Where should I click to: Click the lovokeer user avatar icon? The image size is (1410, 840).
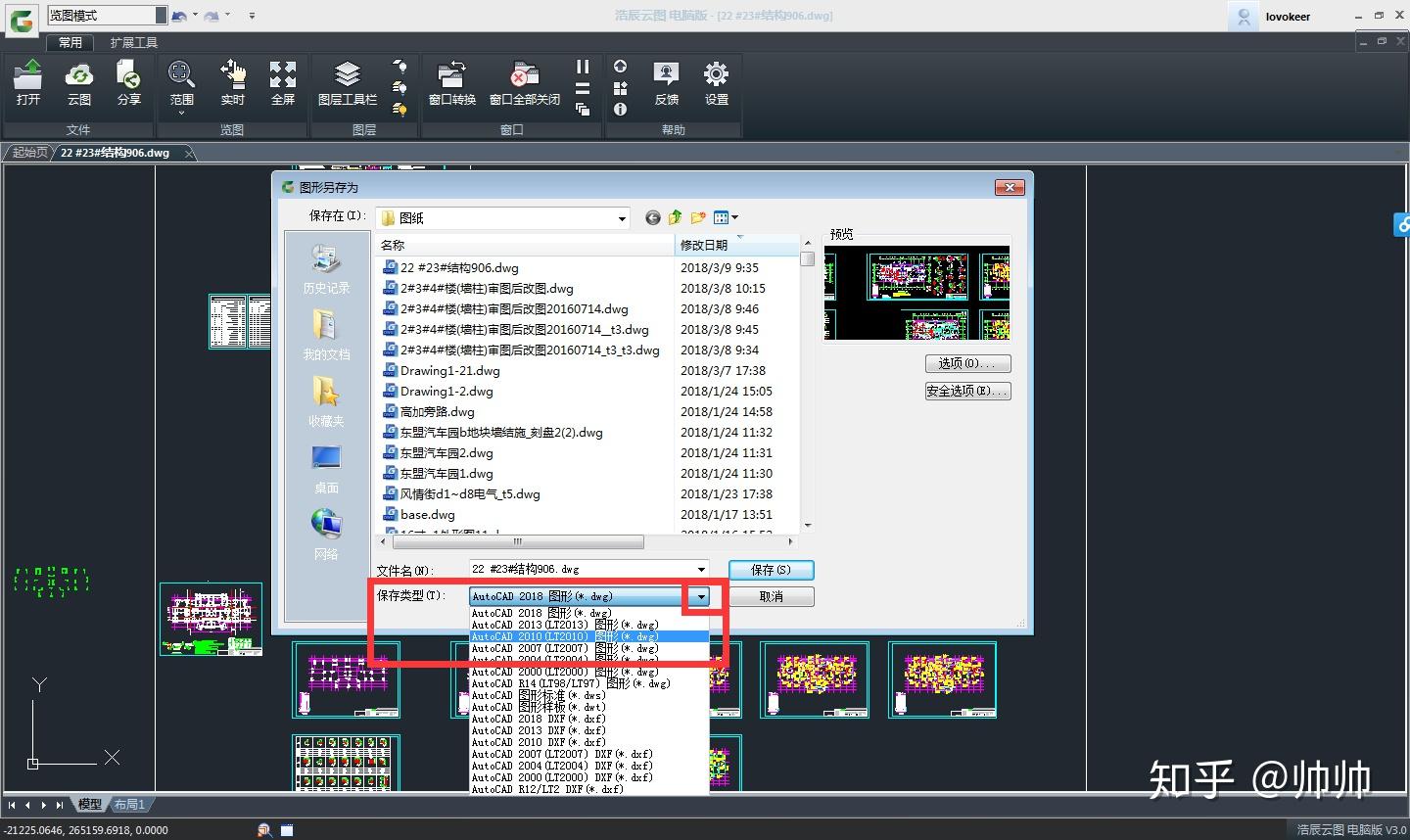pyautogui.click(x=1245, y=17)
